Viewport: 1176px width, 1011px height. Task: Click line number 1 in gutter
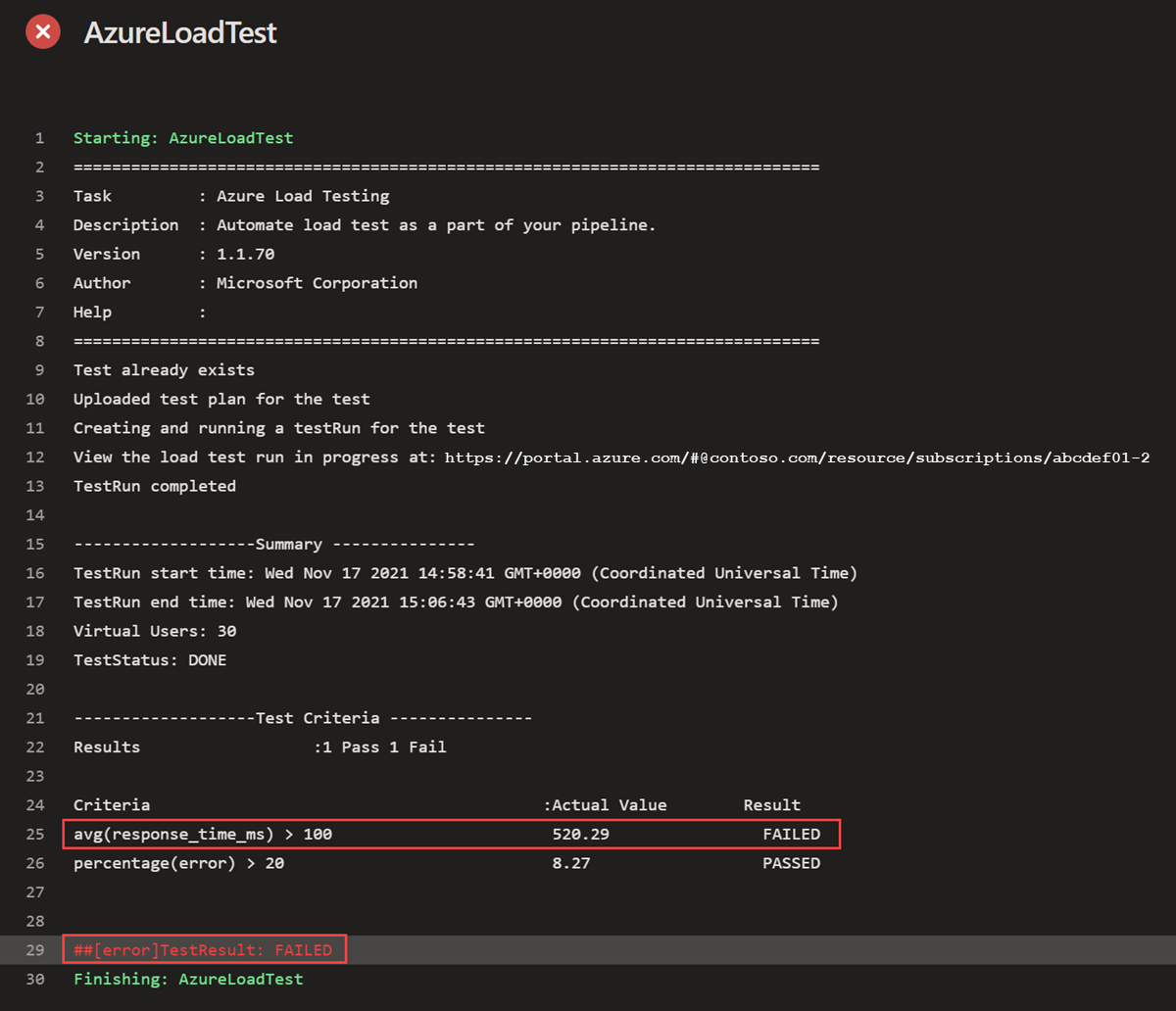click(39, 138)
